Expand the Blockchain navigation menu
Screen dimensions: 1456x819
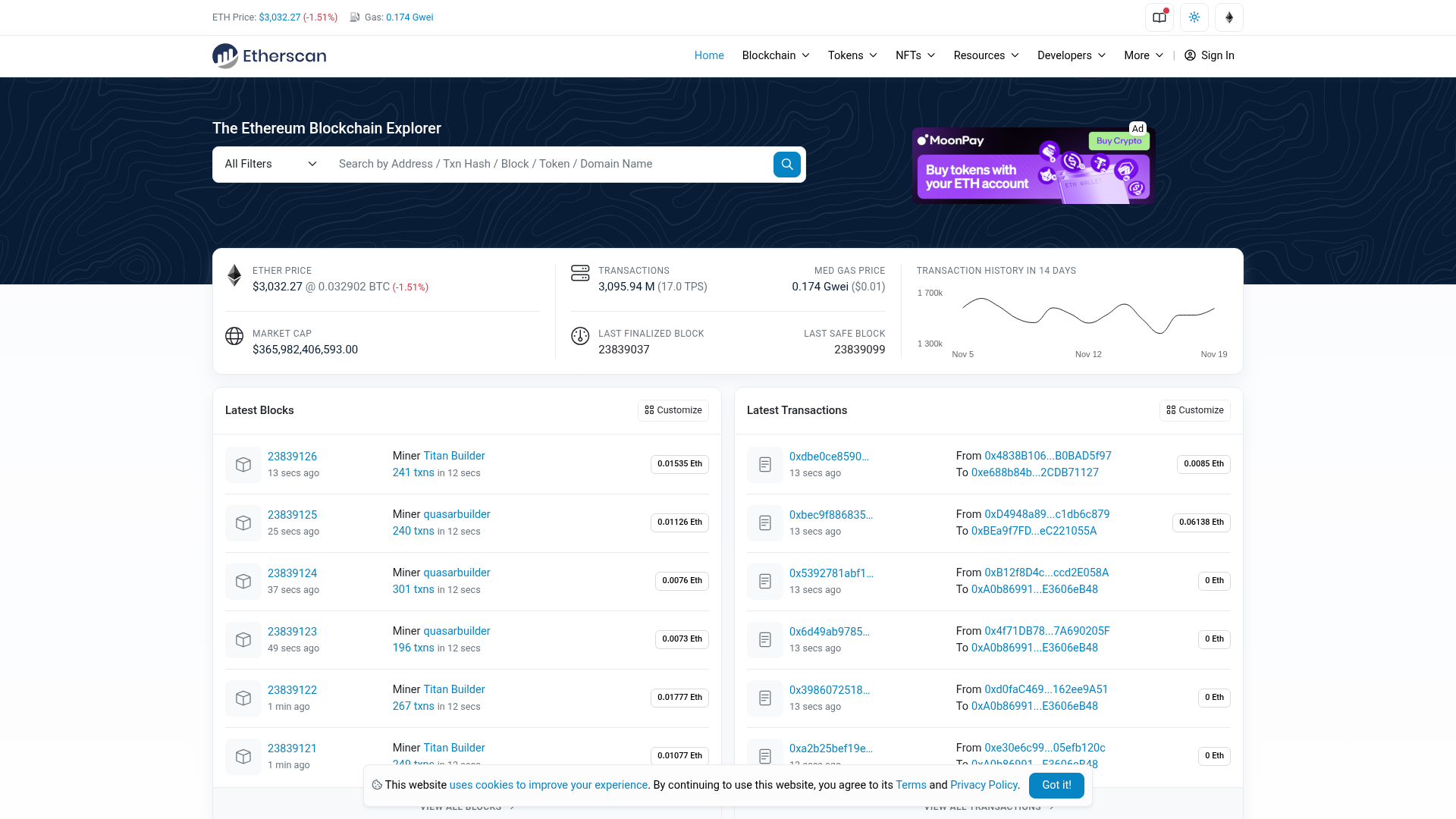coord(775,55)
